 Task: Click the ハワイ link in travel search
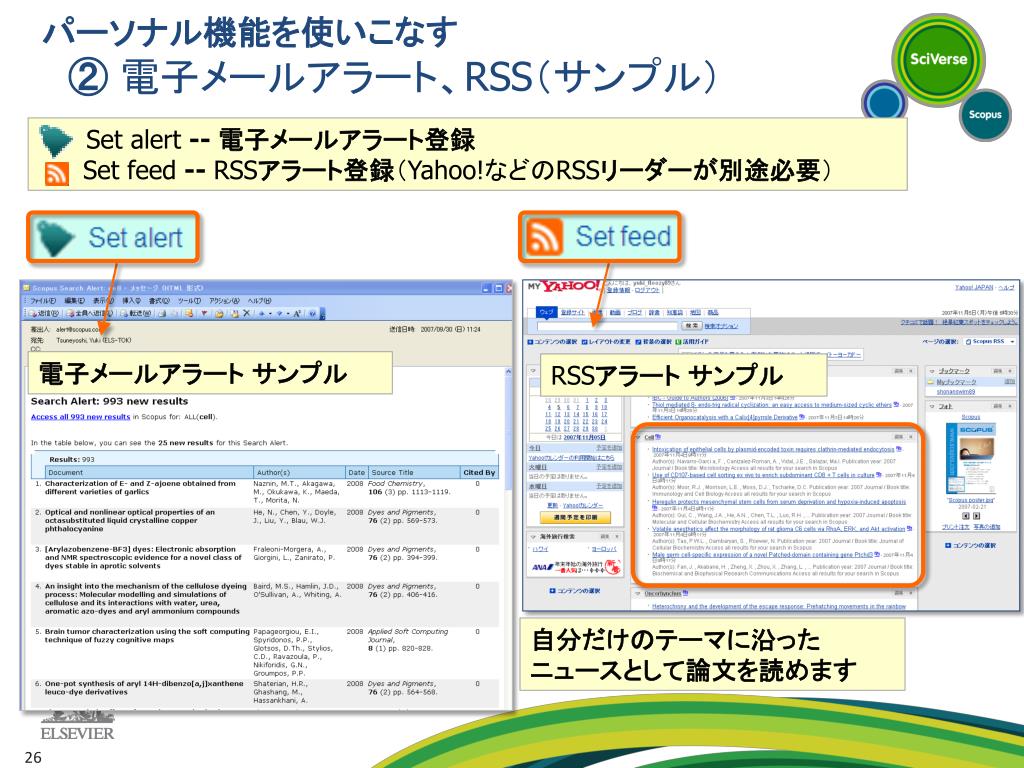(541, 549)
